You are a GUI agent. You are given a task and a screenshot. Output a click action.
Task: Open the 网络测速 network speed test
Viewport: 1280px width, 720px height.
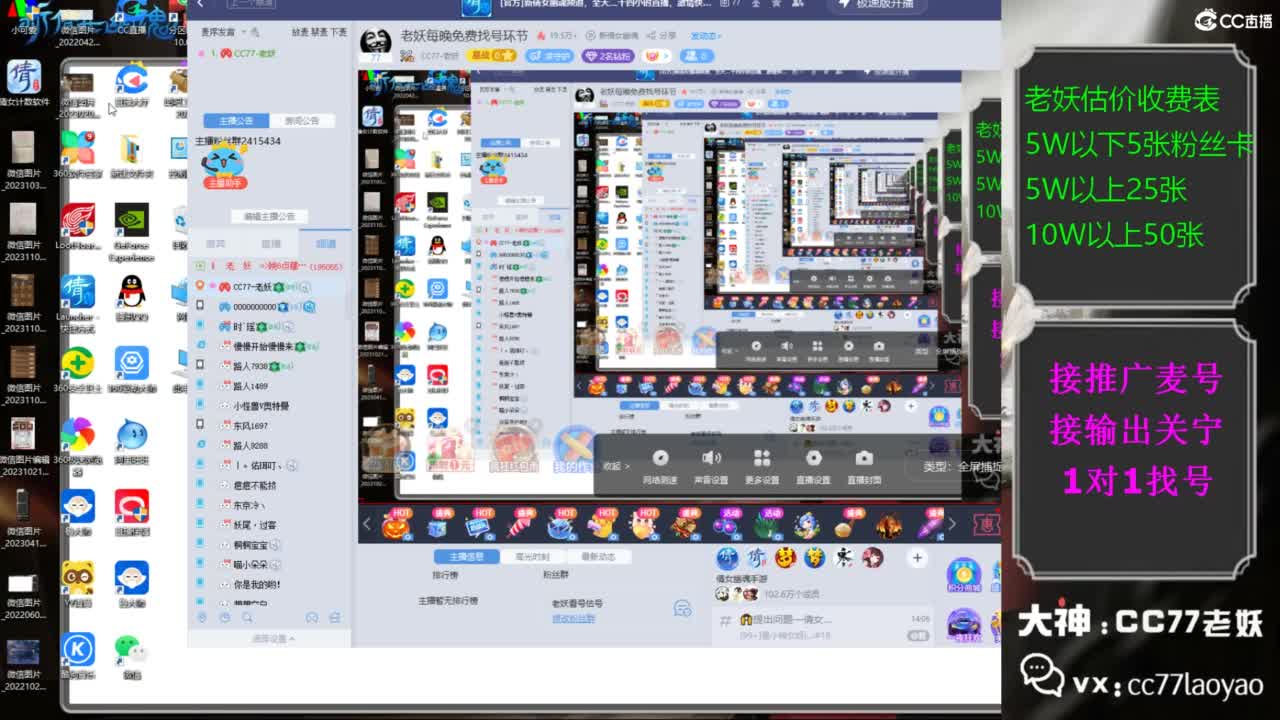click(660, 465)
